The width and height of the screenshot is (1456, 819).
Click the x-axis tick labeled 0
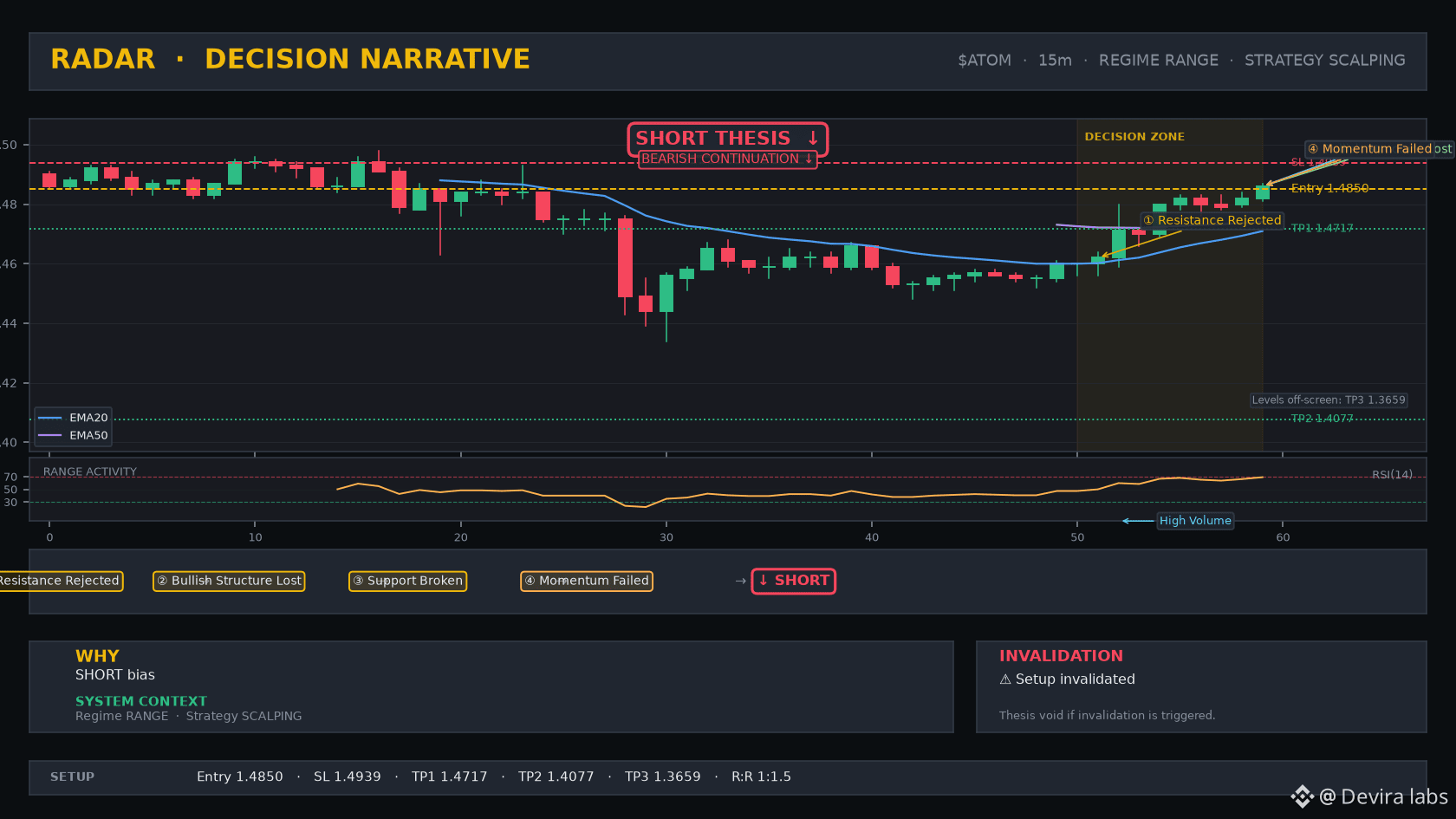(49, 537)
